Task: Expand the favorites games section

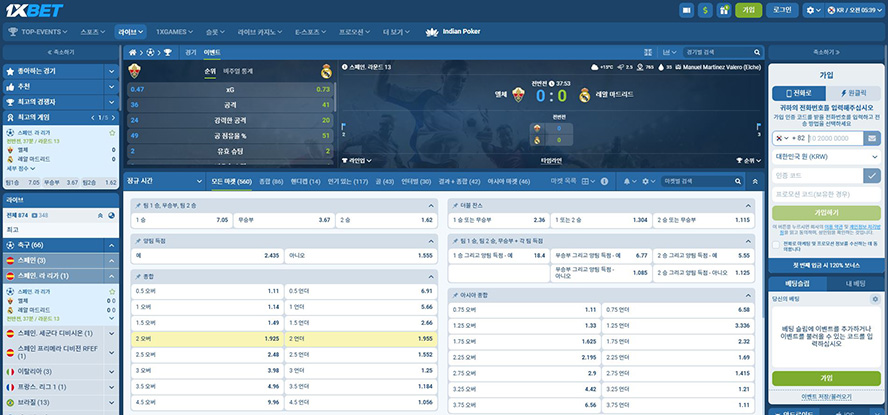Action: coord(112,71)
